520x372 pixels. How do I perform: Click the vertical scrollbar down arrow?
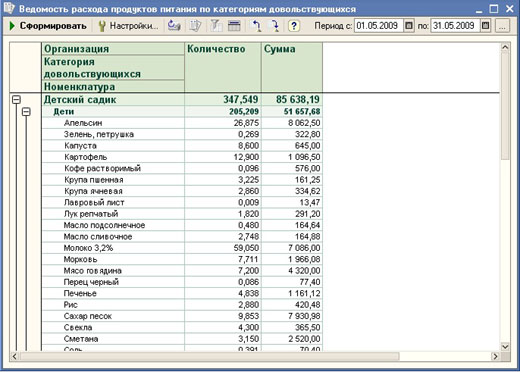point(505,347)
